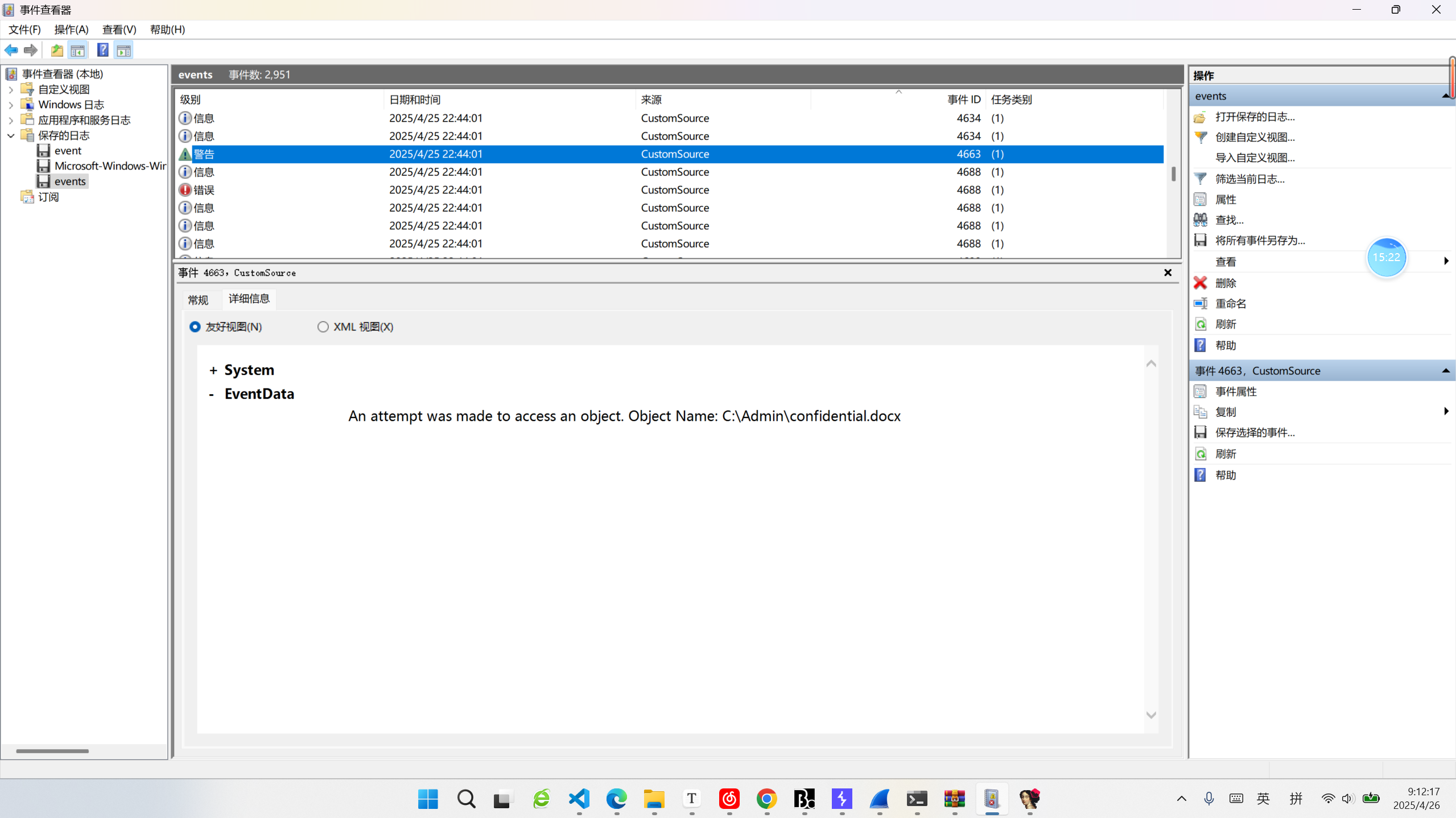The image size is (1456, 818).
Task: Click the back arrow toolbar icon
Action: pyautogui.click(x=11, y=51)
